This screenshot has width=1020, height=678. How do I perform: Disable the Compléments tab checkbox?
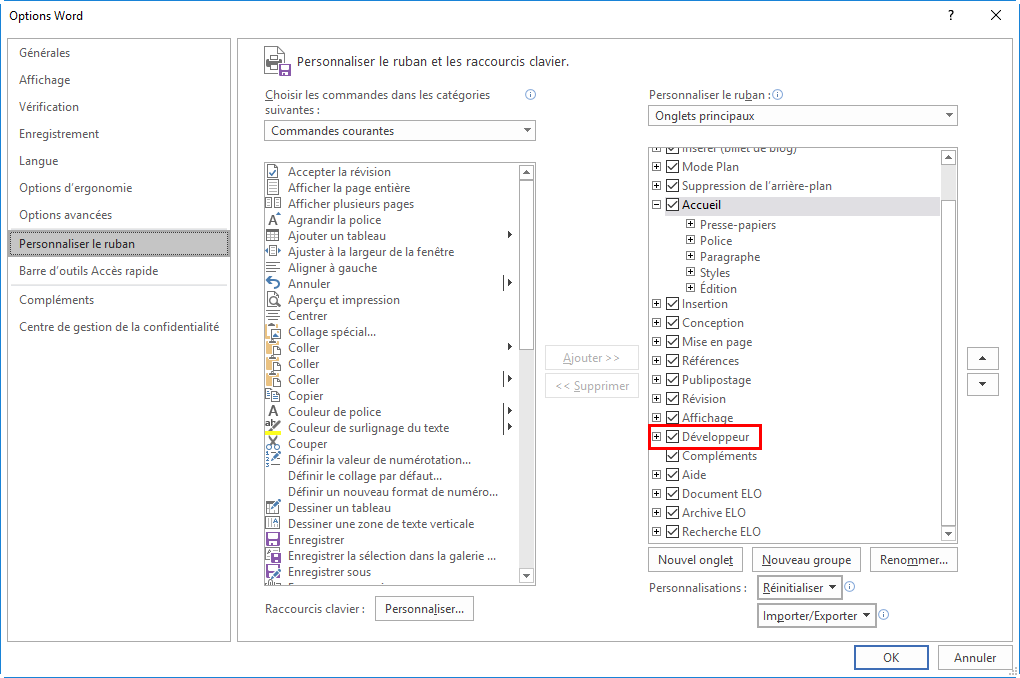672,455
